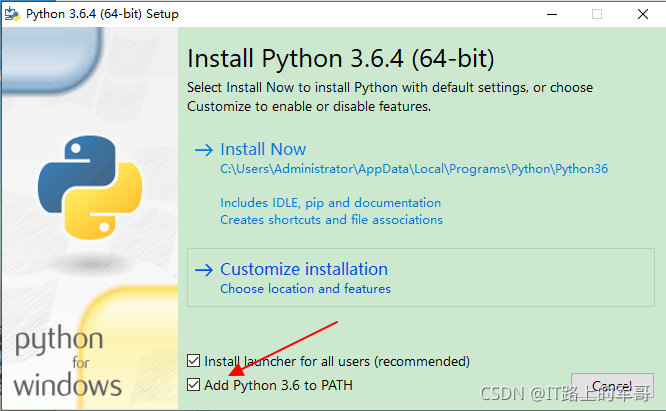This screenshot has width=666, height=411.
Task: Click the arrow icon beside Customize installation
Action: pos(203,270)
